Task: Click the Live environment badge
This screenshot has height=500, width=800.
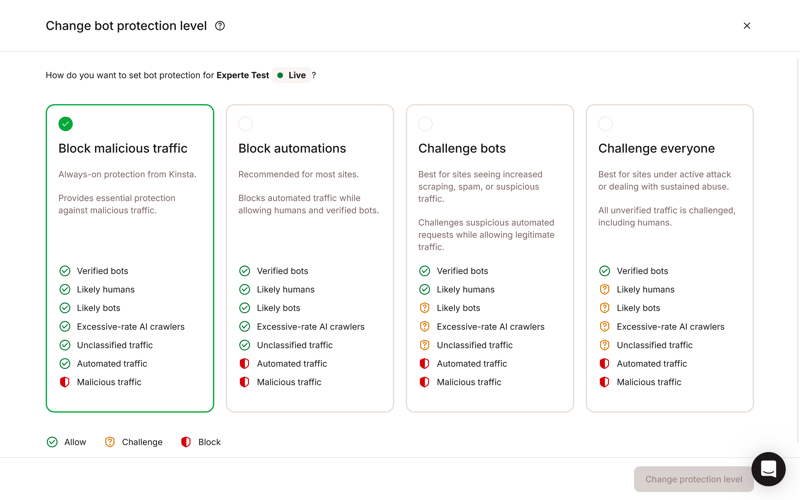Action: [x=291, y=75]
